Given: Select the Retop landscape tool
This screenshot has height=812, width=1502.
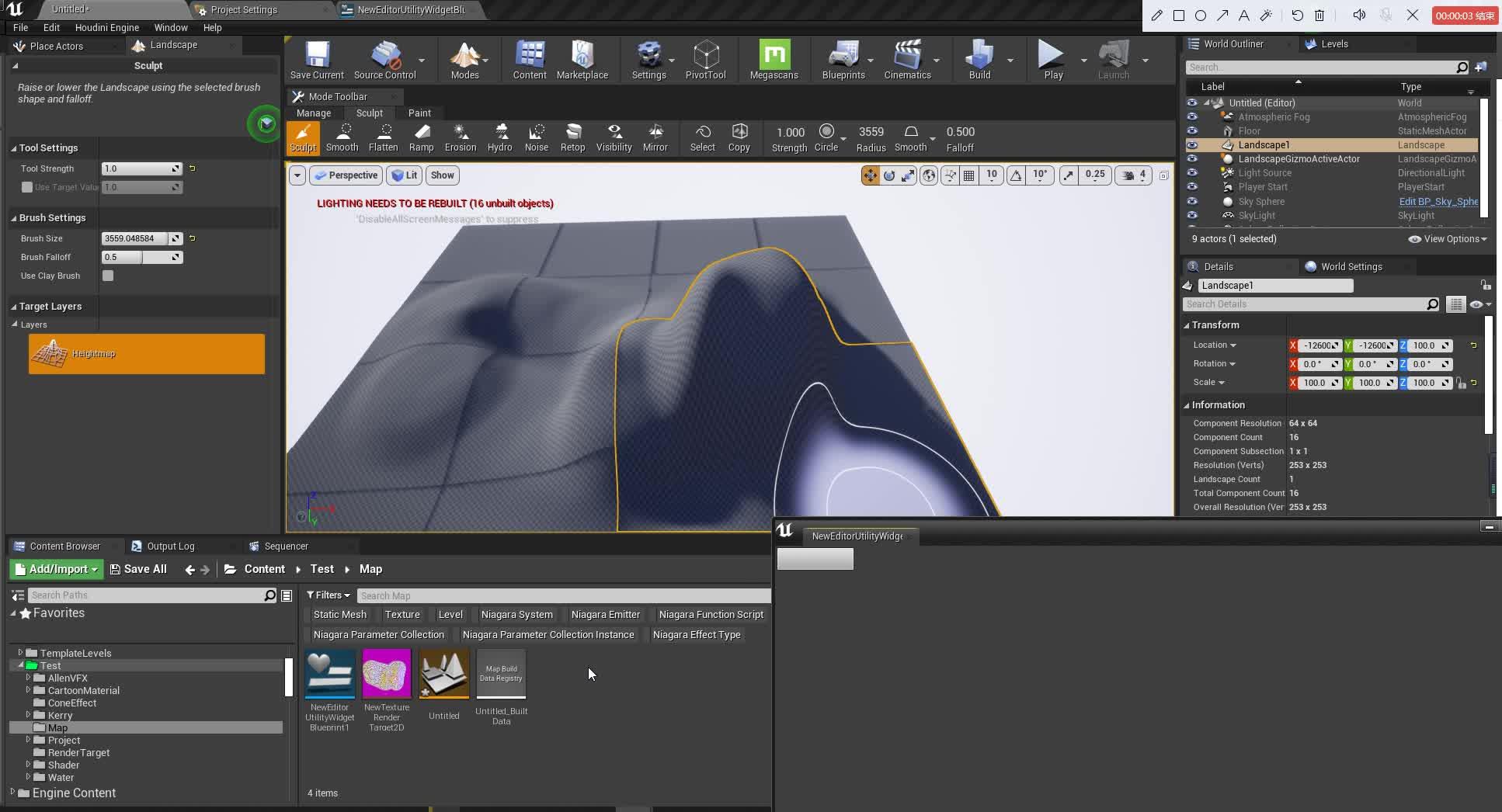Looking at the screenshot, I should coord(573,137).
